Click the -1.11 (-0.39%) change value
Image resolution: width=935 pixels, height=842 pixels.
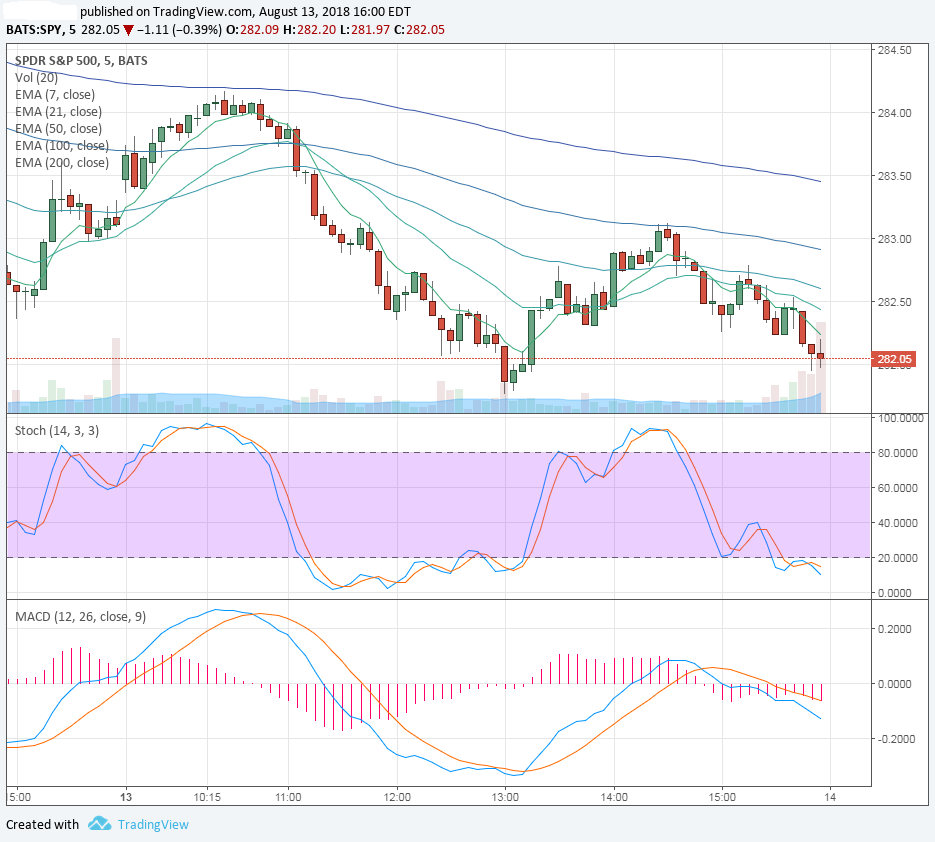coord(179,30)
